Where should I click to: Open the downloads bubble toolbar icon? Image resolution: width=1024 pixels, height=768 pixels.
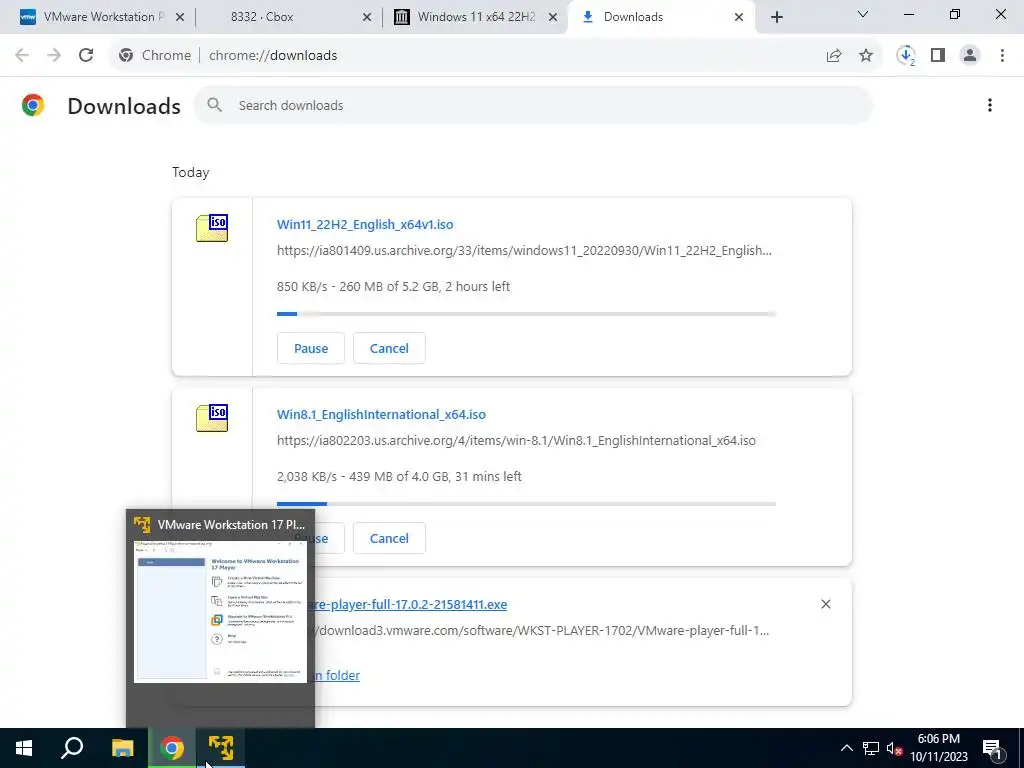[906, 56]
